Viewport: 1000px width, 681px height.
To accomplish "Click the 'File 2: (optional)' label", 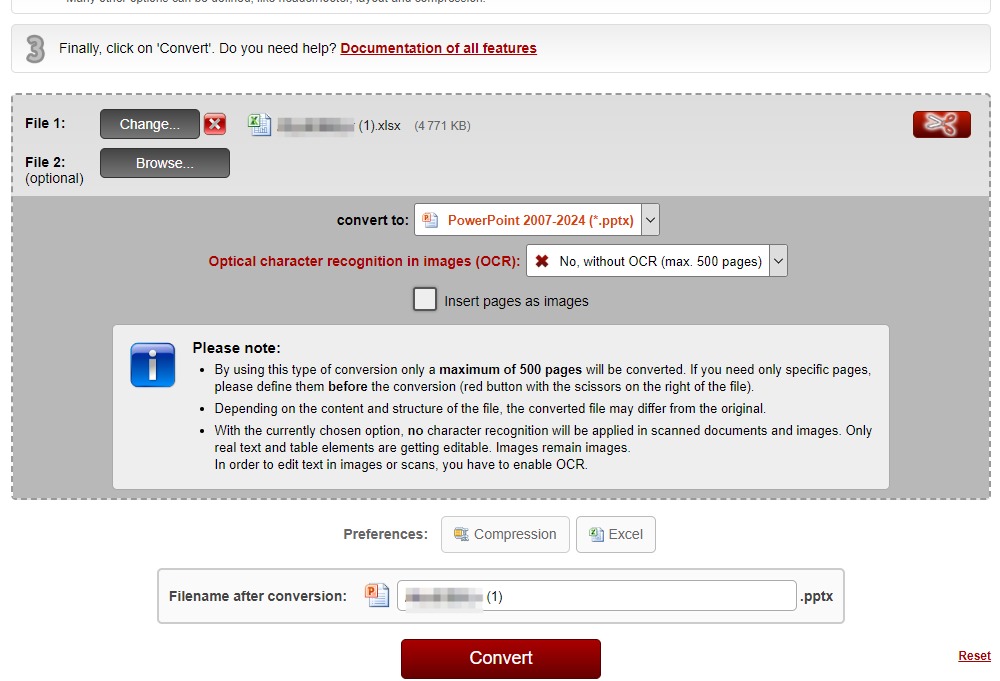I will click(x=54, y=170).
